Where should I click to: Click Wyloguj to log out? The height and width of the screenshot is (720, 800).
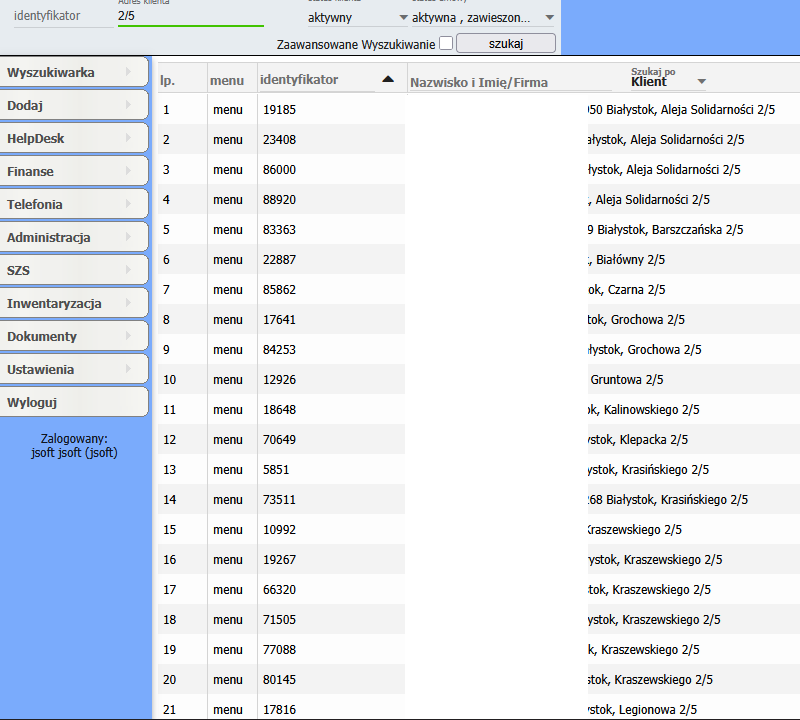click(74, 402)
